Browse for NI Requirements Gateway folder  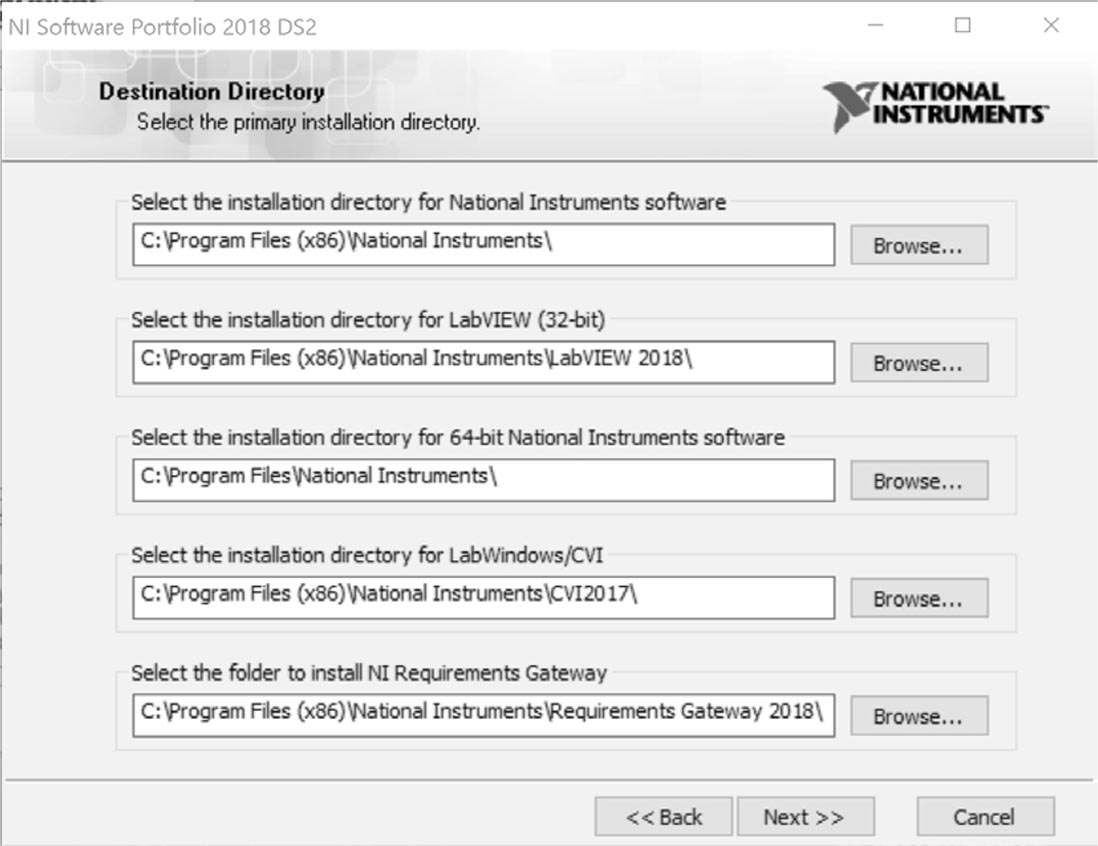coord(919,716)
